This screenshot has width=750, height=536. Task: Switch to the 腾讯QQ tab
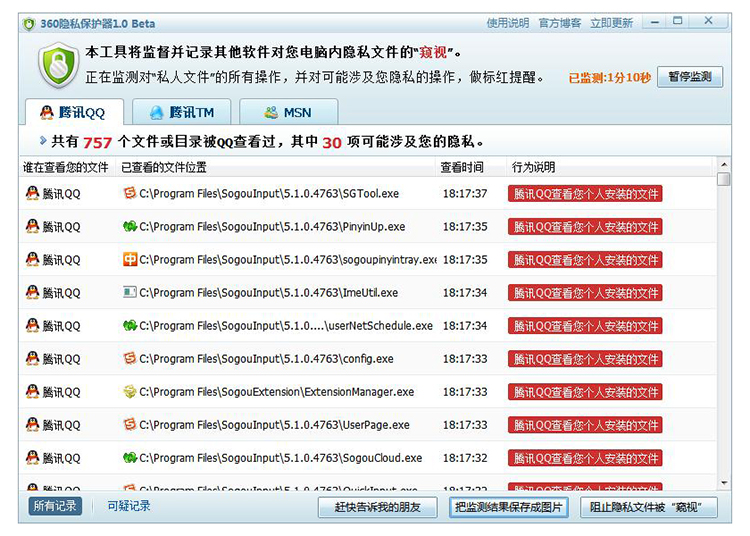74,112
